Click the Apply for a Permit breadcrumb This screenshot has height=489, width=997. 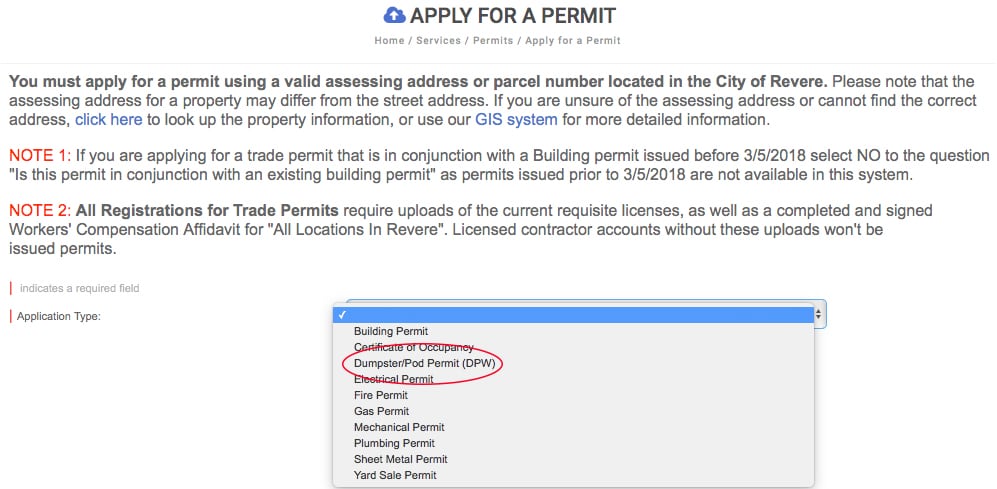point(573,41)
